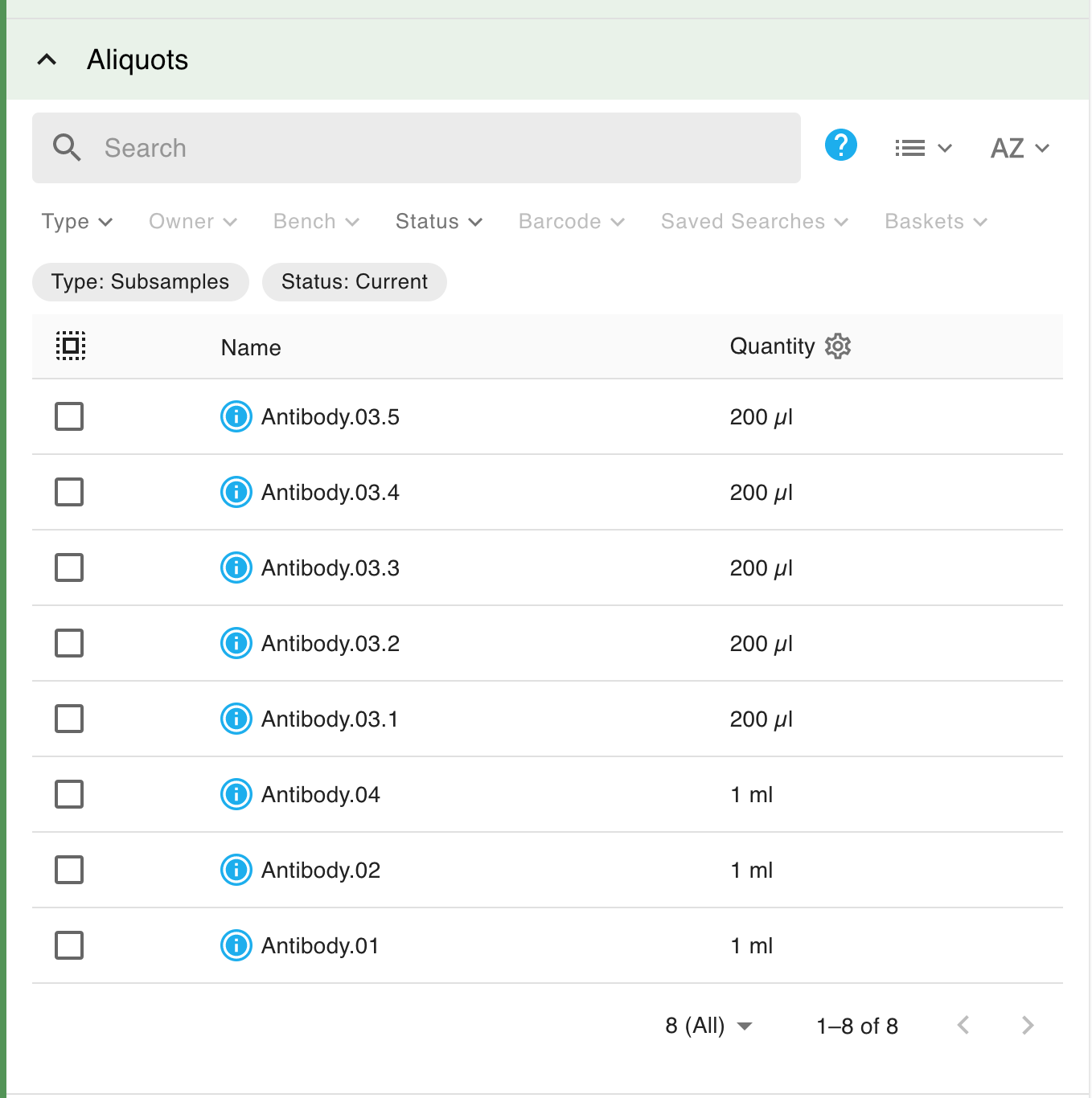
Task: Check the box for Antibody.03.2
Action: click(x=69, y=643)
